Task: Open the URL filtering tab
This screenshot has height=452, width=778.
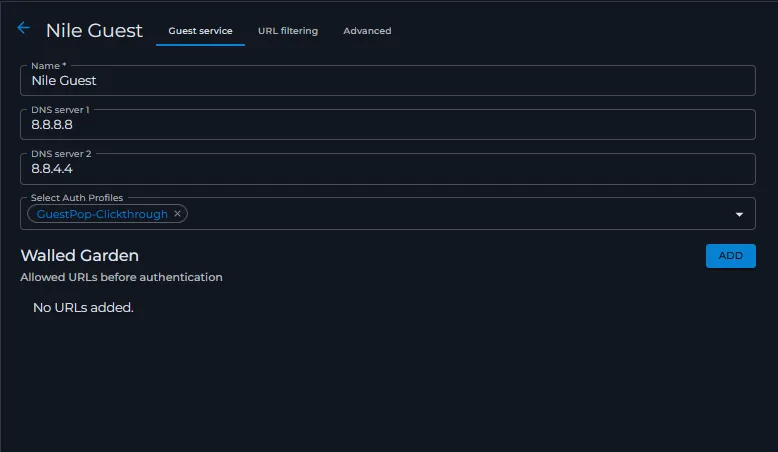Action: tap(288, 31)
